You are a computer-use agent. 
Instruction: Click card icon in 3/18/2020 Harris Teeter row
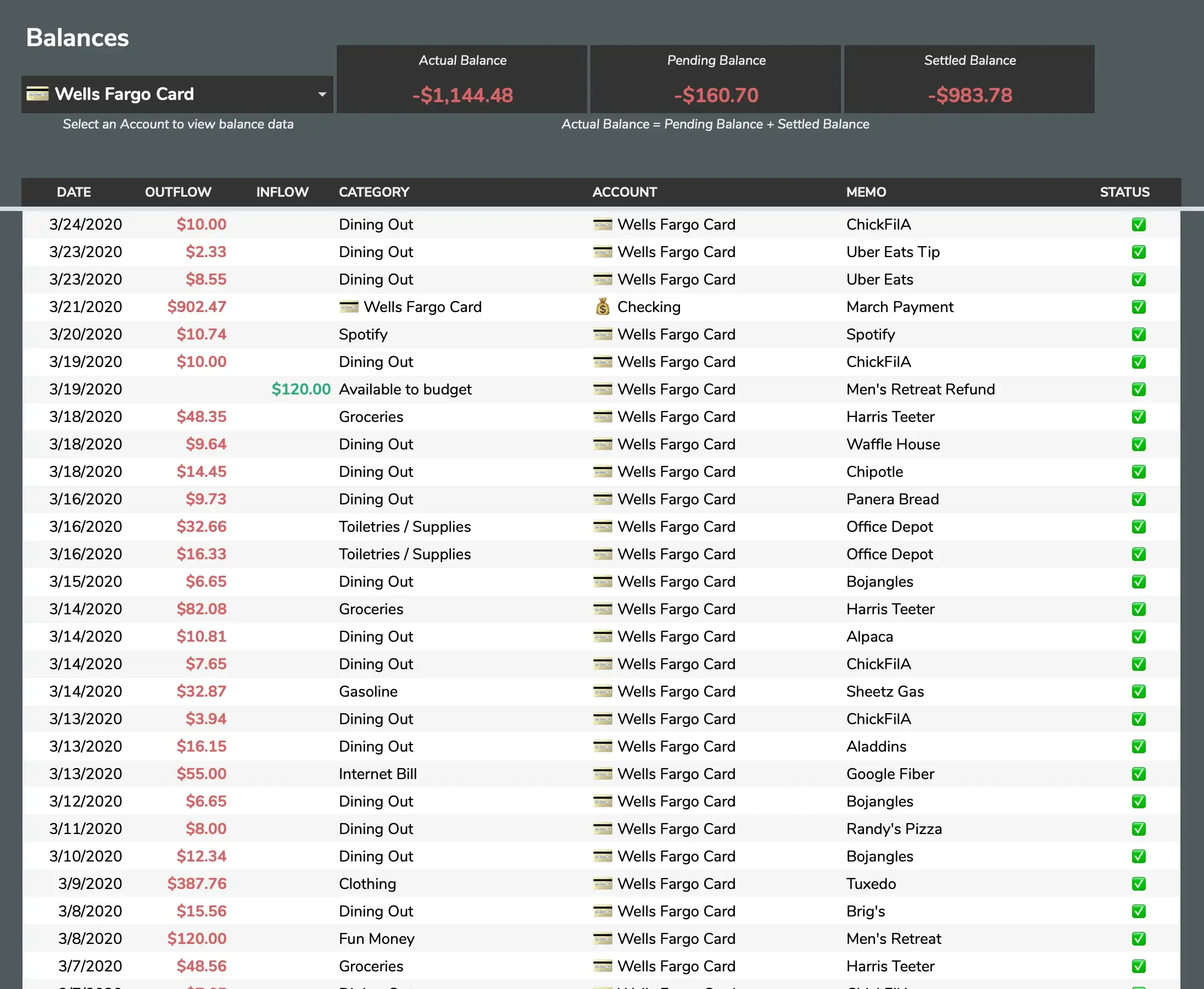click(603, 416)
